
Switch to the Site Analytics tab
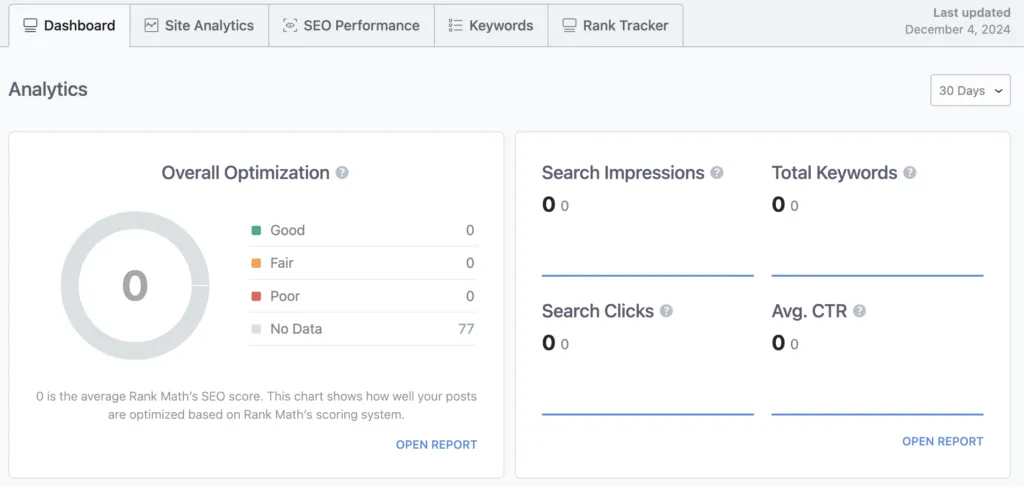208,25
